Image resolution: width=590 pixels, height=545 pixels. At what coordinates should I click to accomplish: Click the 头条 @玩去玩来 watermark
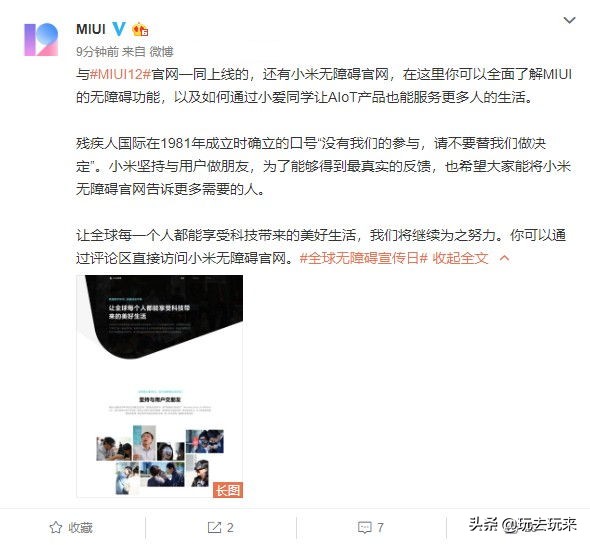click(x=523, y=524)
